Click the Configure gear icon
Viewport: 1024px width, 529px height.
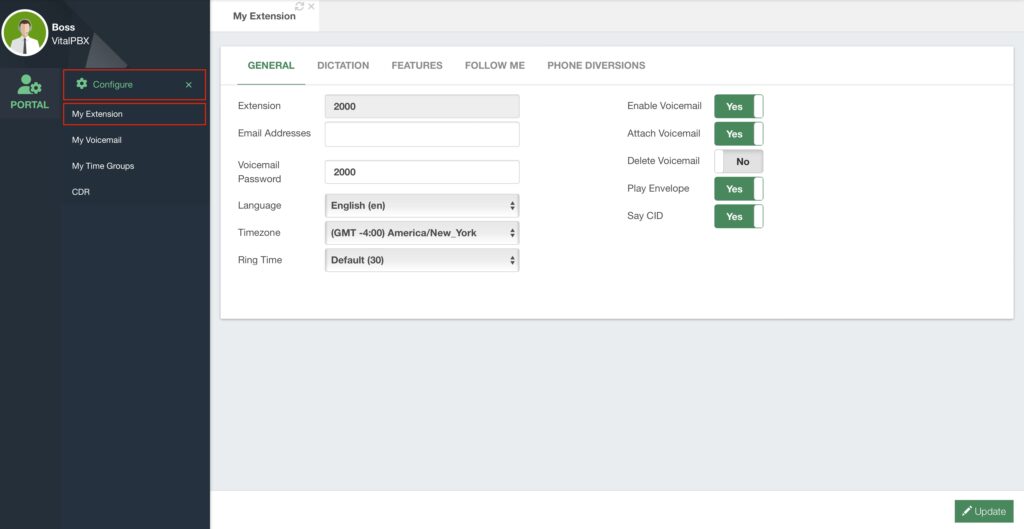coord(82,85)
